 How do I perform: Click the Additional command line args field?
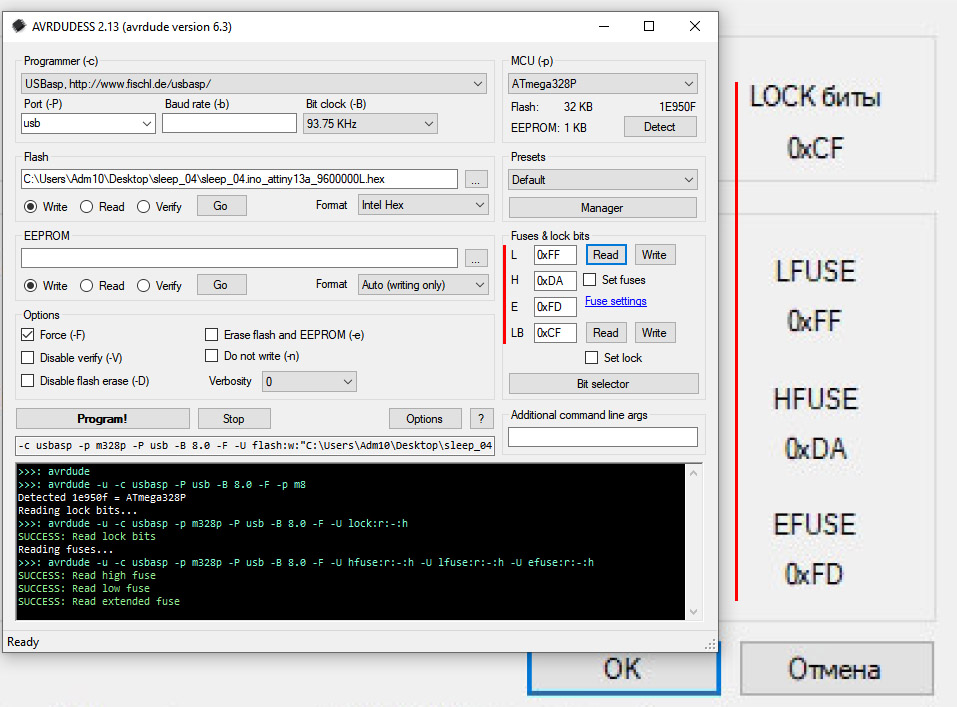tap(602, 437)
